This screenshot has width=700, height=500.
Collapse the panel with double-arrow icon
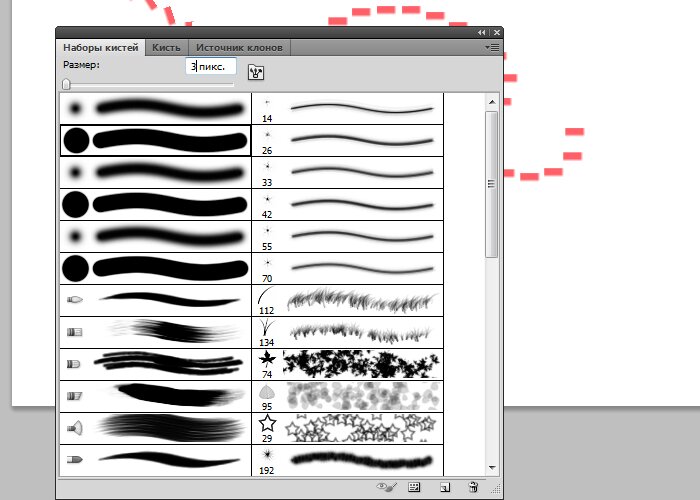coord(481,32)
